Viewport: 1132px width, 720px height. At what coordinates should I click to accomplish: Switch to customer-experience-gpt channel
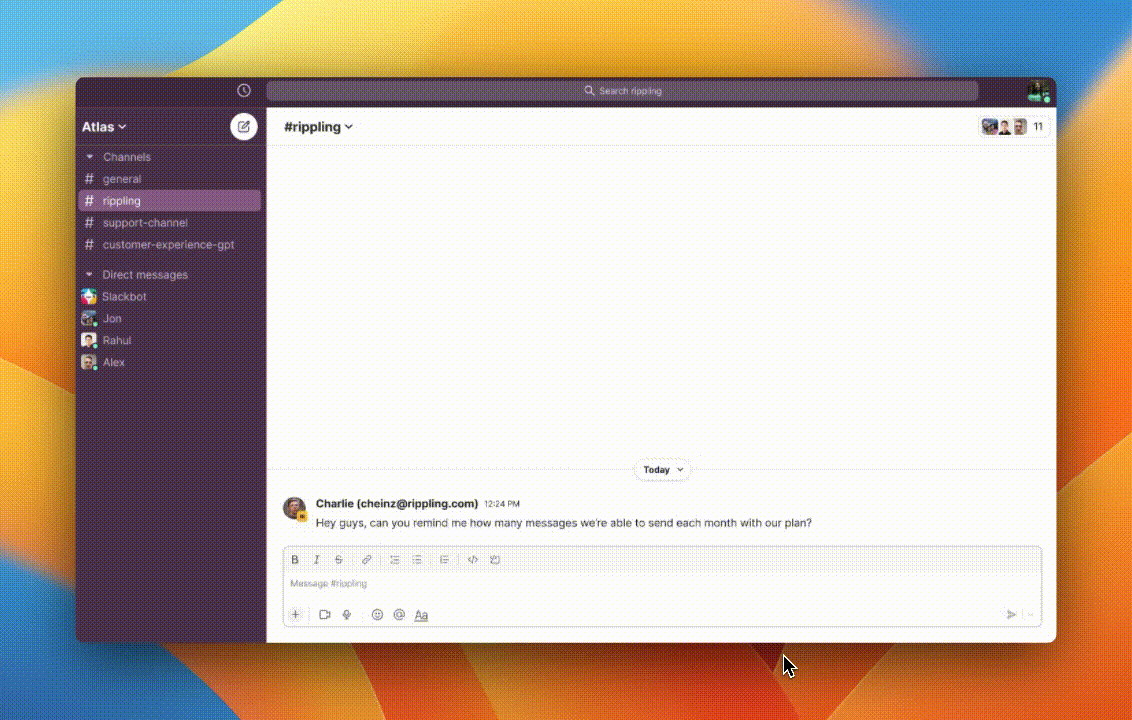click(170, 245)
